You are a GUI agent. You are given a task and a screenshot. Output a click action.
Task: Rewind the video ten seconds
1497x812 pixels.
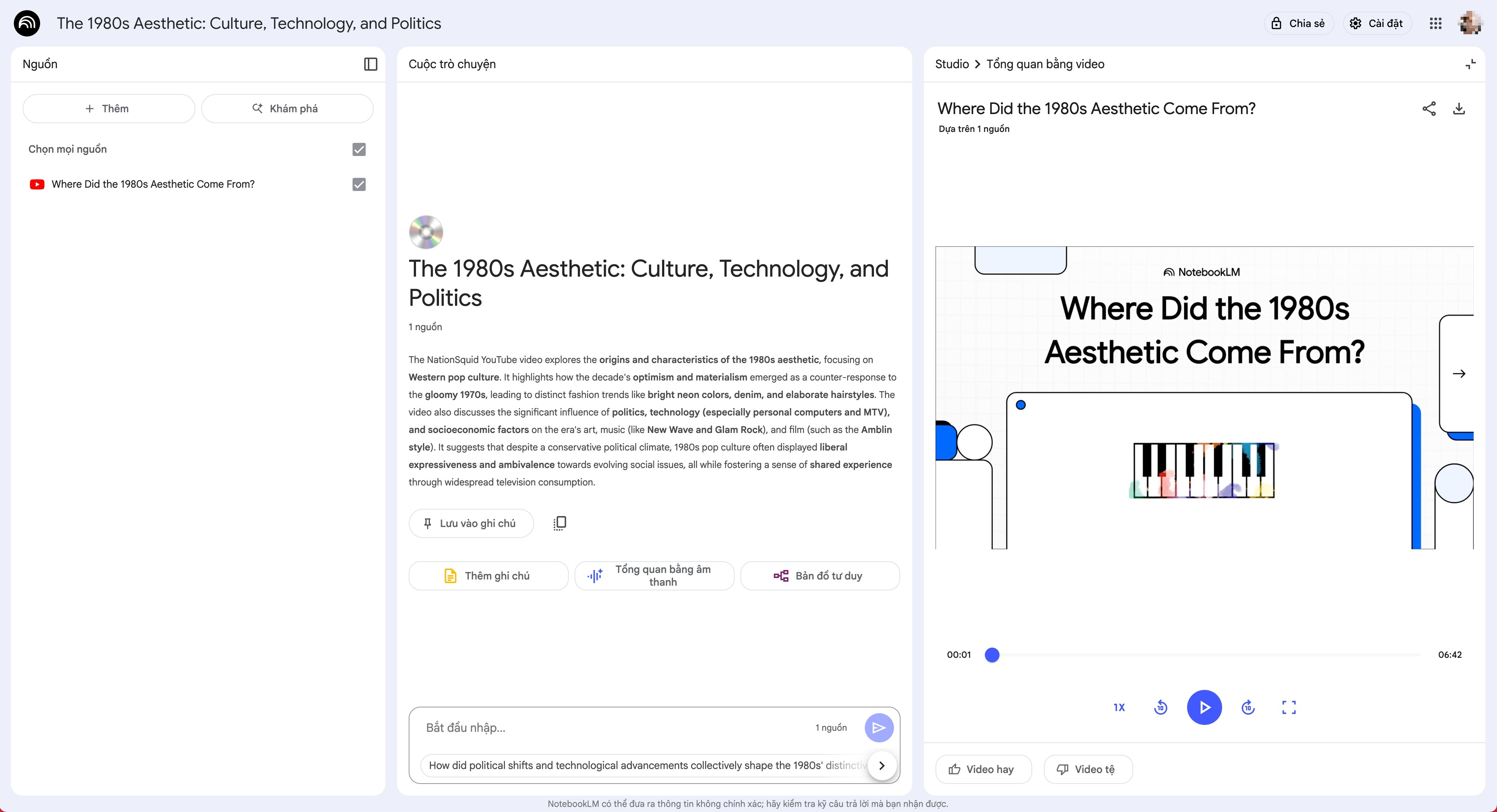click(x=1160, y=707)
